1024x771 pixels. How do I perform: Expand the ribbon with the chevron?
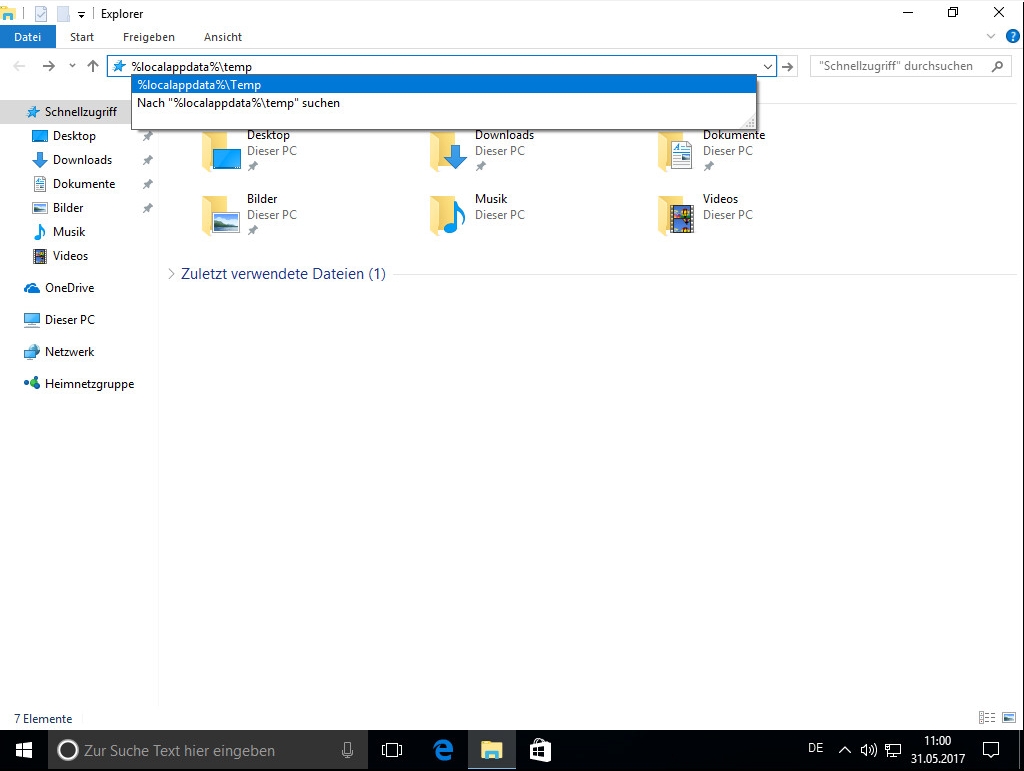tap(991, 37)
